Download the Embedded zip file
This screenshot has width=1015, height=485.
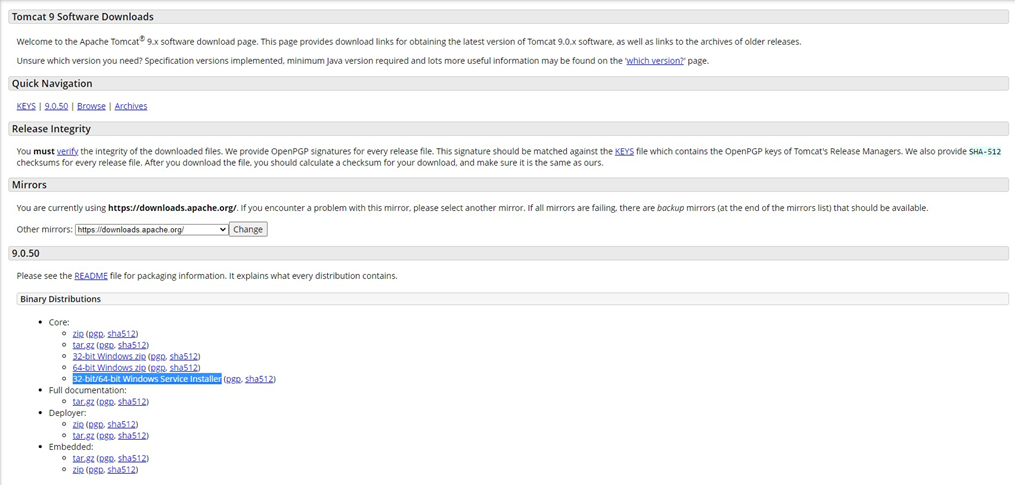pos(78,469)
